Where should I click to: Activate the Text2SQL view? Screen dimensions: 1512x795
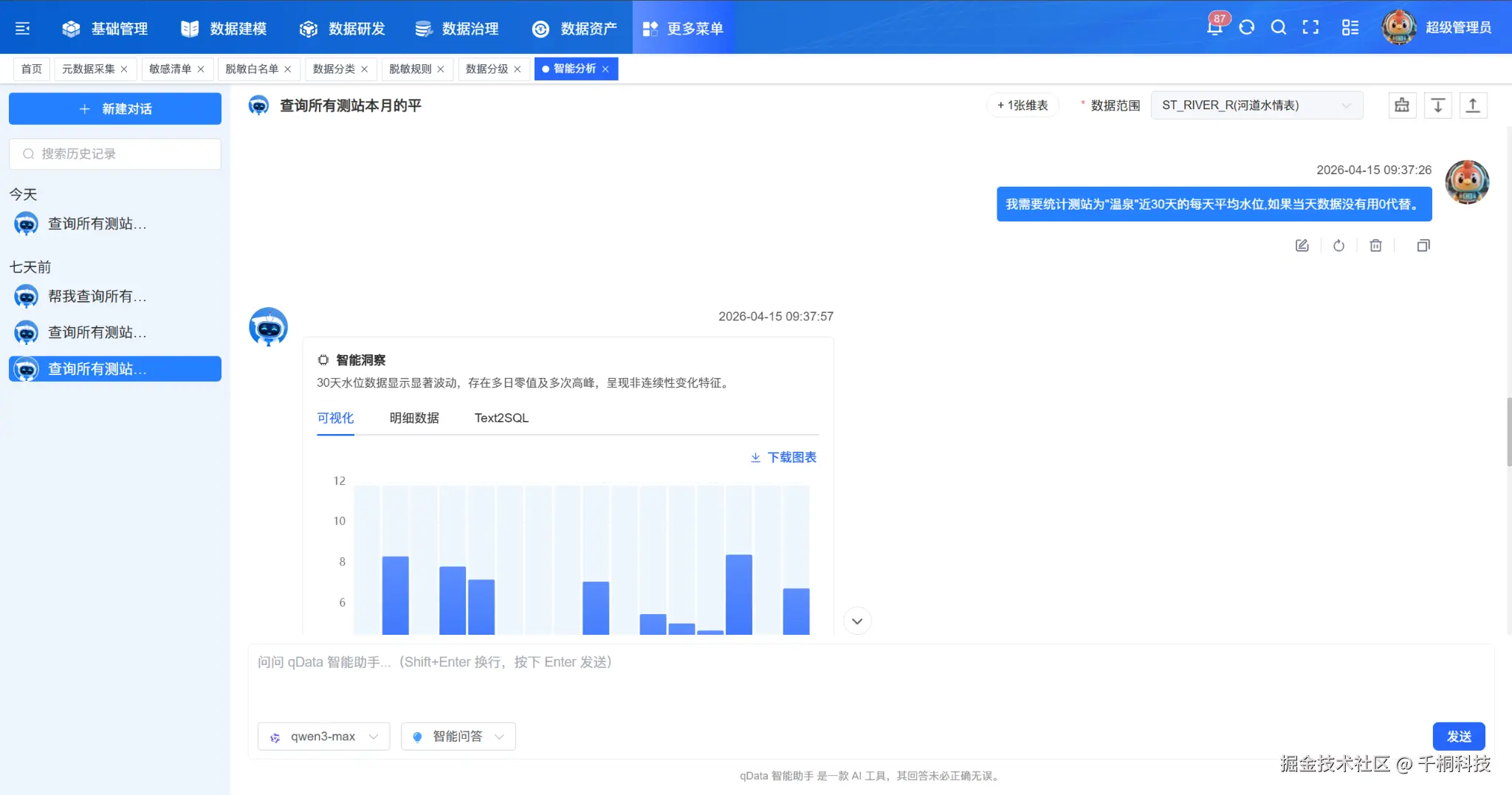click(501, 418)
